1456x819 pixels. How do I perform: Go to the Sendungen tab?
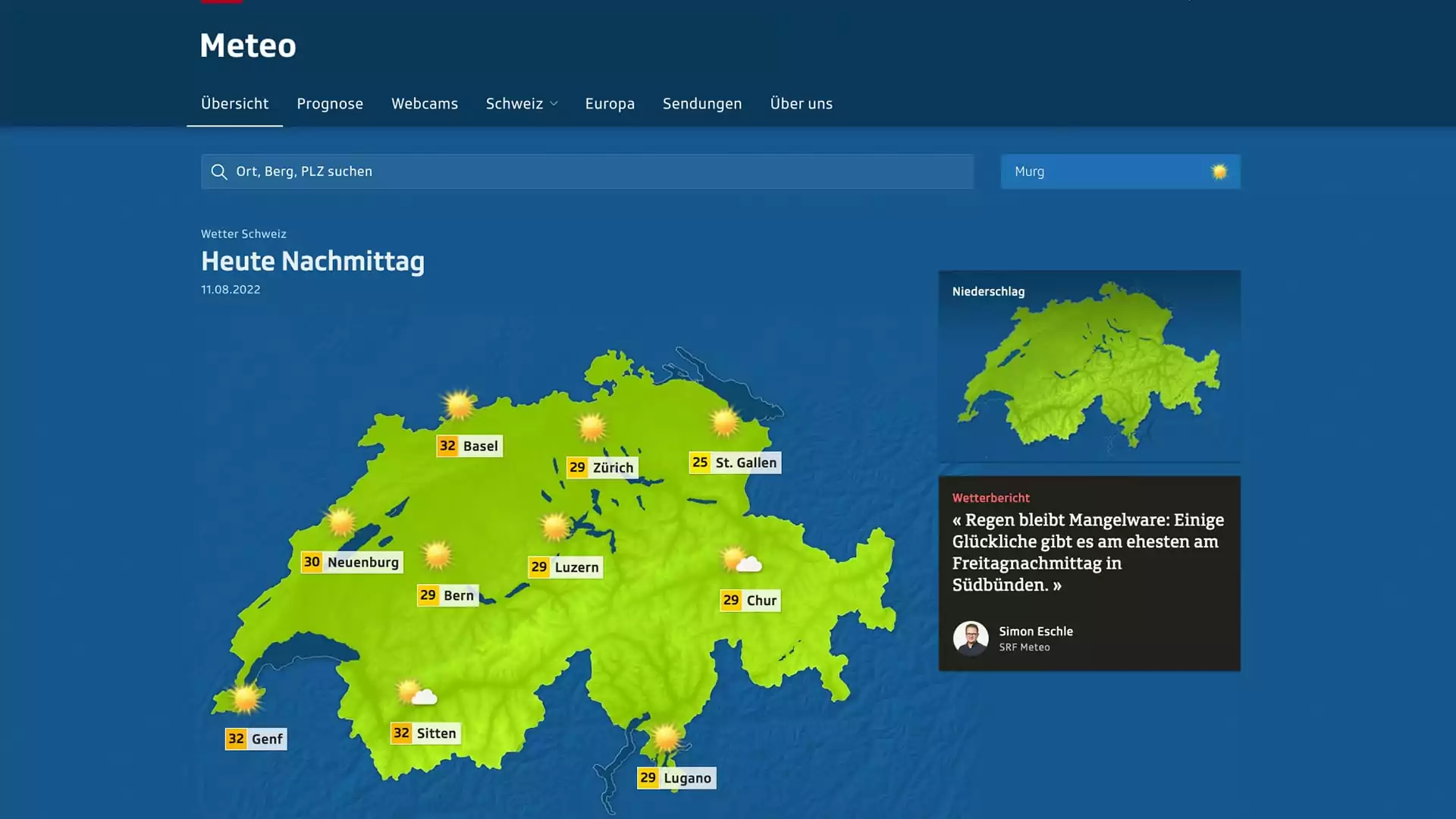point(702,104)
